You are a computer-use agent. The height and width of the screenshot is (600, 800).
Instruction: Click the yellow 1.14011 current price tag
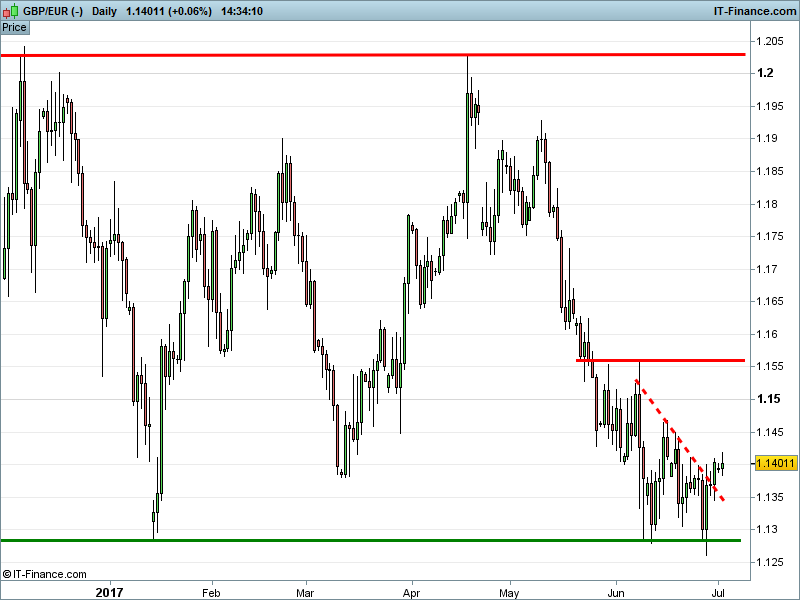775,463
